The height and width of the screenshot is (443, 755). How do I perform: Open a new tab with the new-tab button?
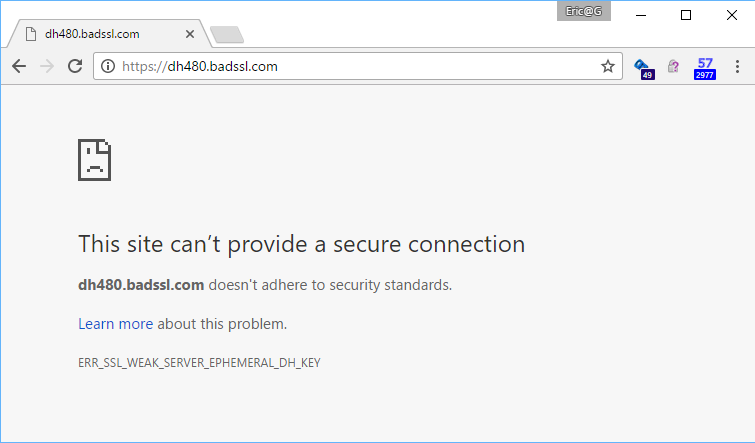[227, 35]
